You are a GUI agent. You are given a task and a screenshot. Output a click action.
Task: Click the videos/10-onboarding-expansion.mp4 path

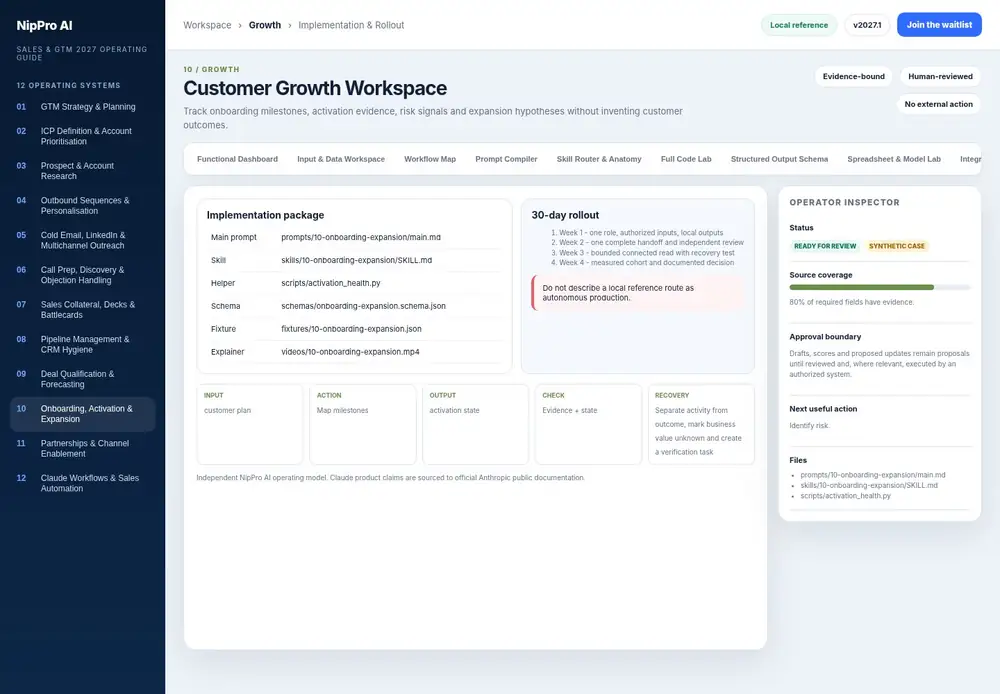tap(350, 352)
